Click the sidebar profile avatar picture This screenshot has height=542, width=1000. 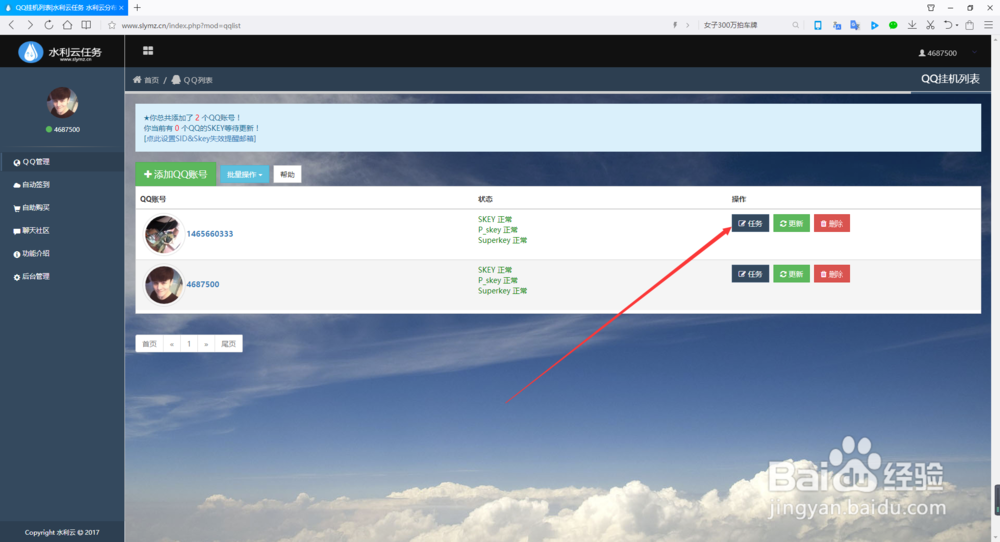coord(62,102)
